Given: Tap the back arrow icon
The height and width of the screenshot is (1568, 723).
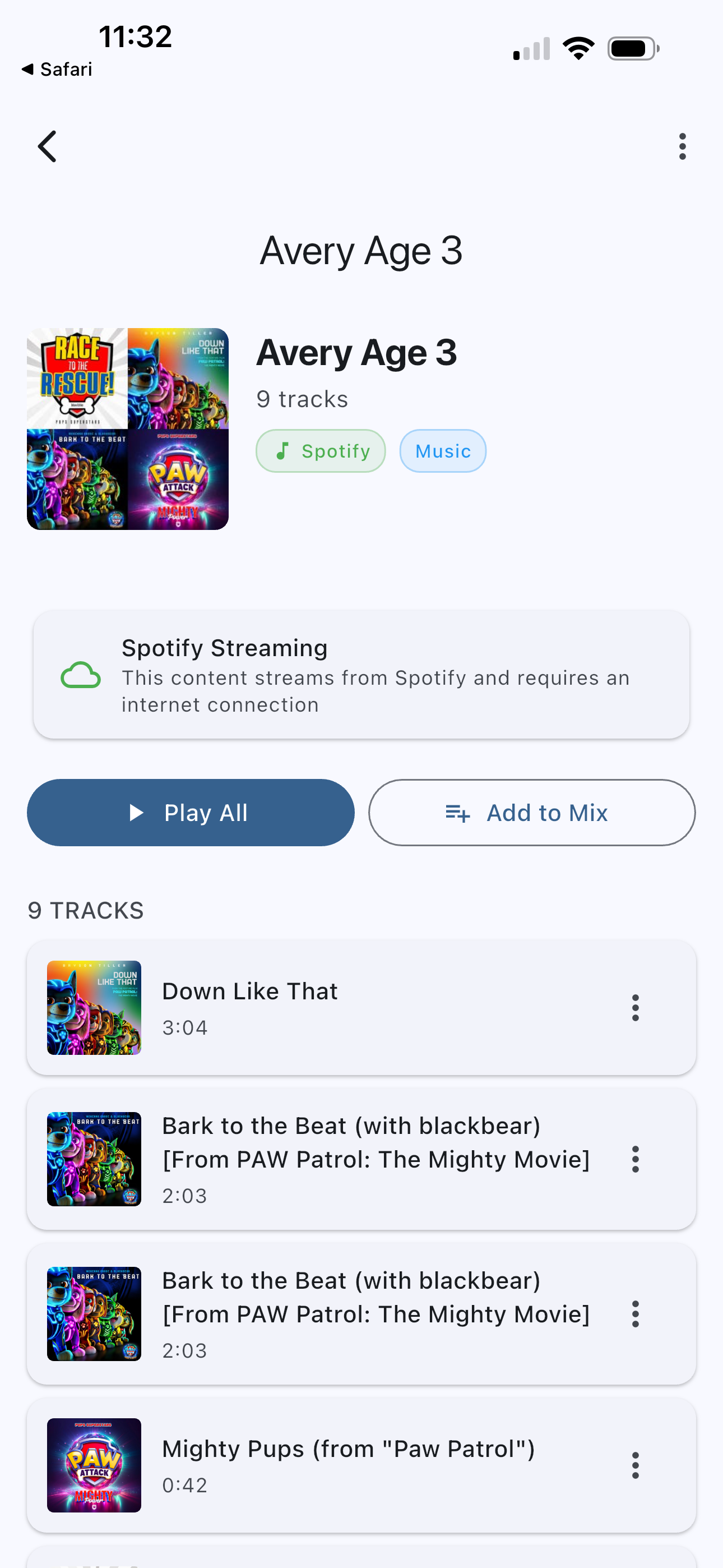Looking at the screenshot, I should click(x=48, y=147).
